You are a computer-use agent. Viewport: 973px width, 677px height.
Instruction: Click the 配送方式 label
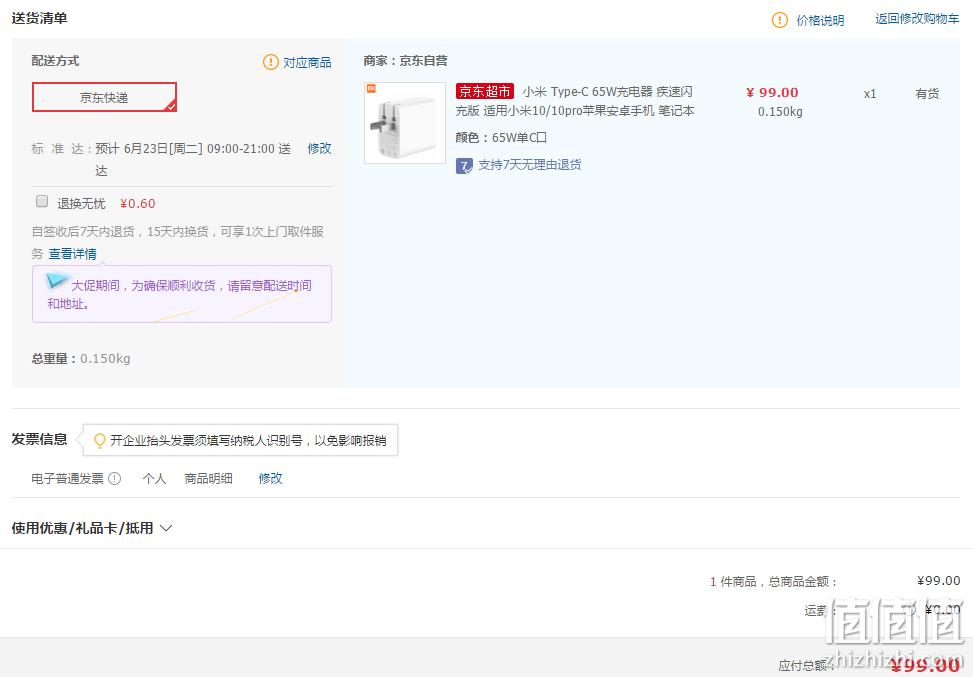[x=56, y=61]
